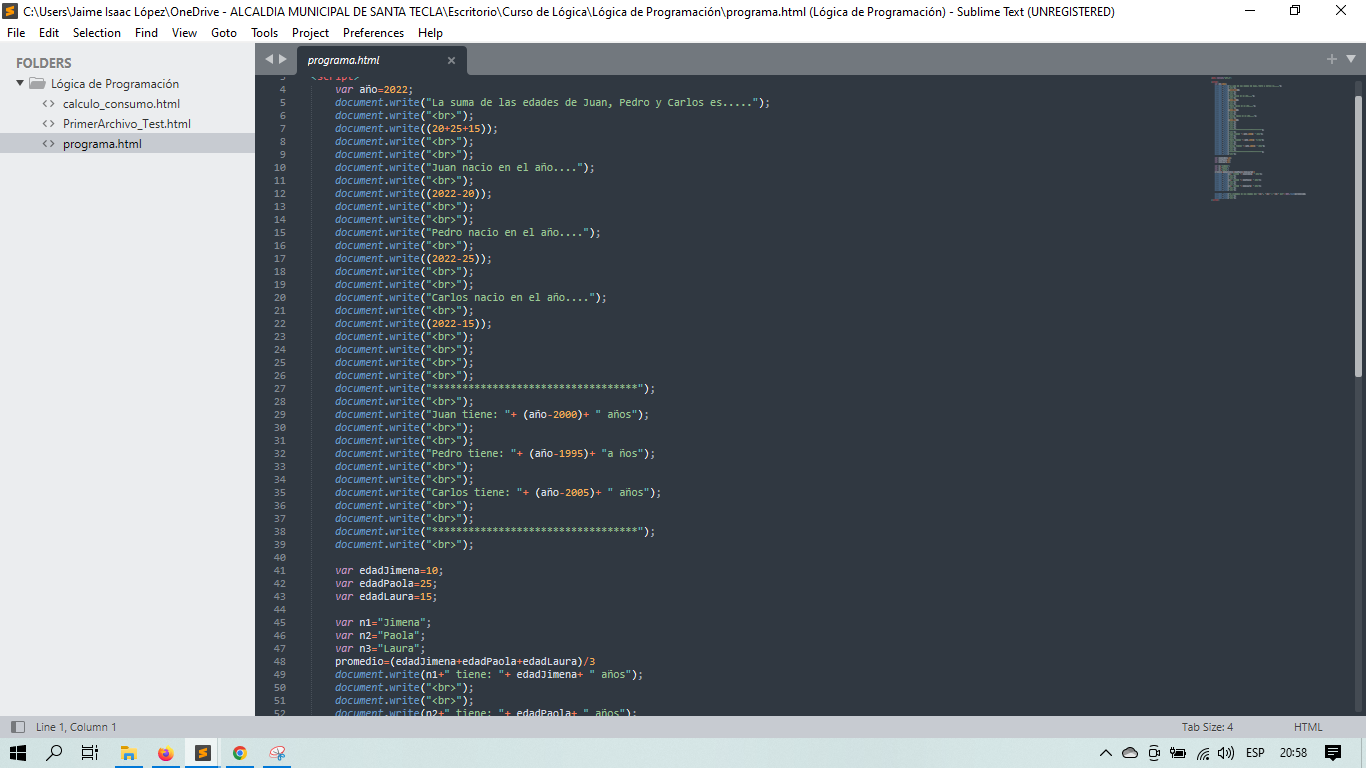Collapse the Lógica de Programación folder arrow
Viewport: 1366px width, 768px height.
pyautogui.click(x=19, y=84)
